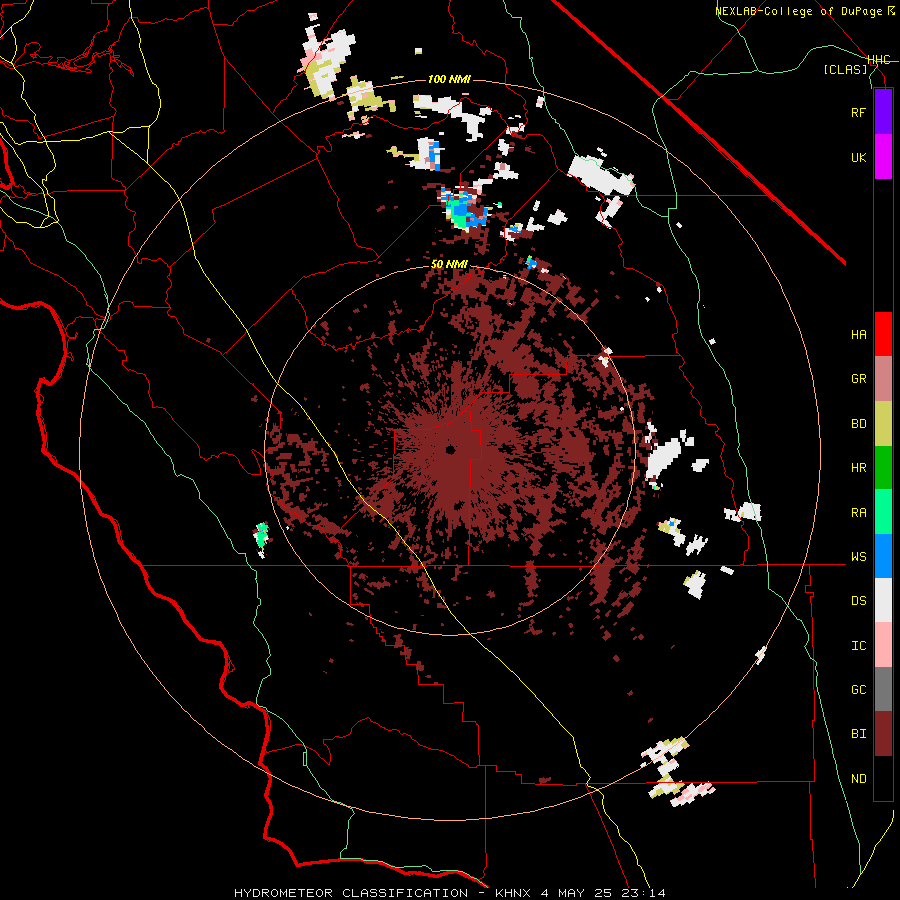The image size is (900, 900).
Task: Click the GR dusty pink legend swatch
Action: click(883, 379)
